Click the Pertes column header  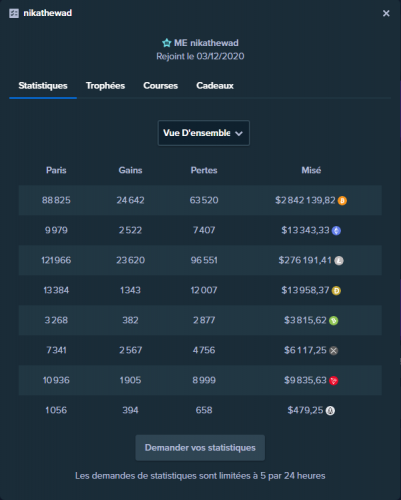point(204,170)
